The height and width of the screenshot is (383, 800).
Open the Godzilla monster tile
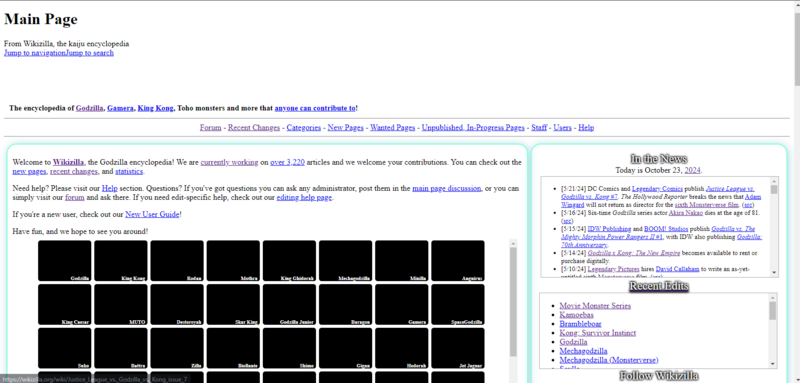tap(65, 261)
